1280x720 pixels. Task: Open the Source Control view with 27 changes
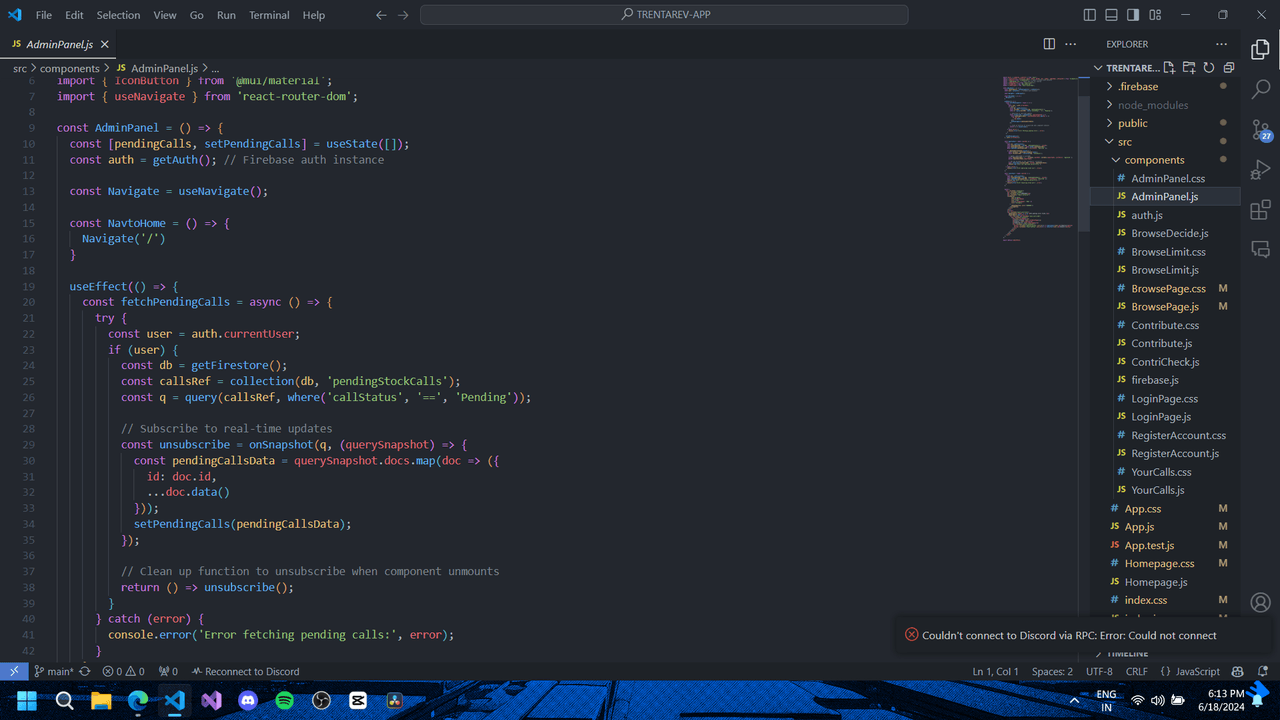[x=1260, y=129]
